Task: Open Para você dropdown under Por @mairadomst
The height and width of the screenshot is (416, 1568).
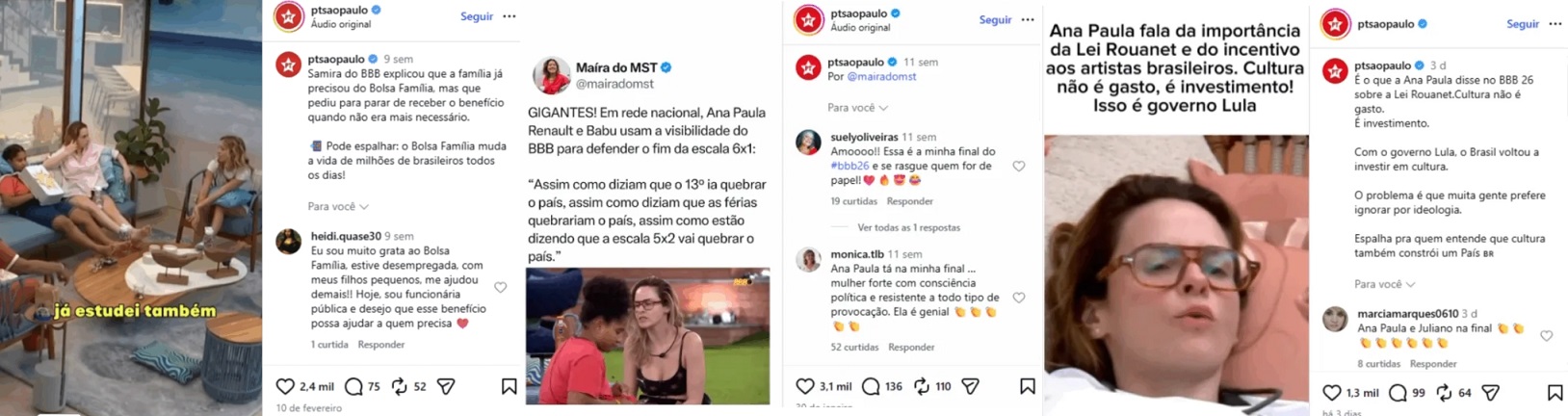Action: [857, 107]
